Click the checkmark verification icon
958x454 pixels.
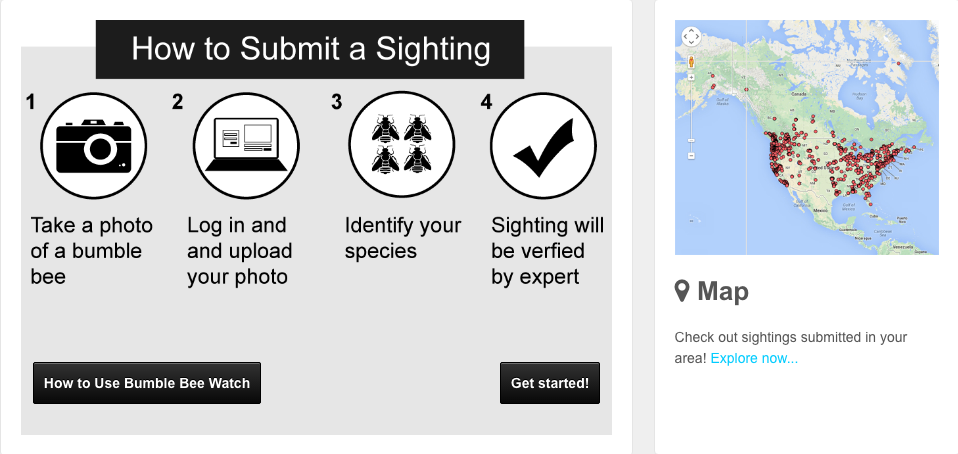click(x=543, y=145)
